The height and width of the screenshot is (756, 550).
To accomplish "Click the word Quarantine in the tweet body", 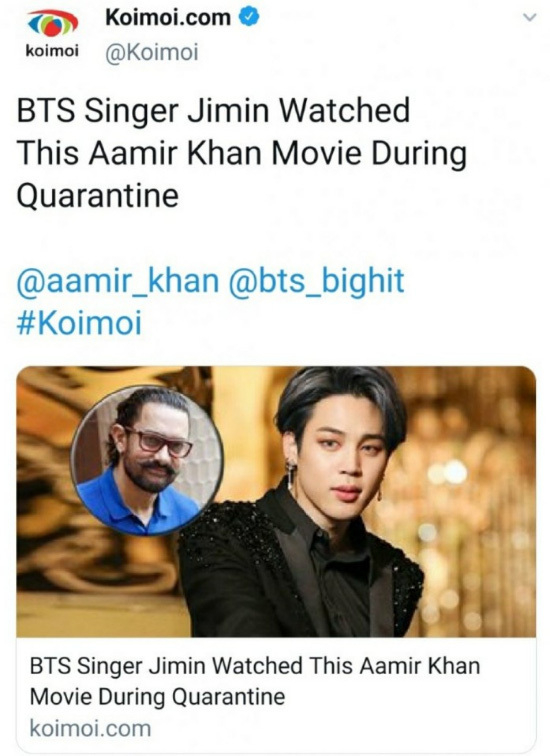I will coord(98,196).
